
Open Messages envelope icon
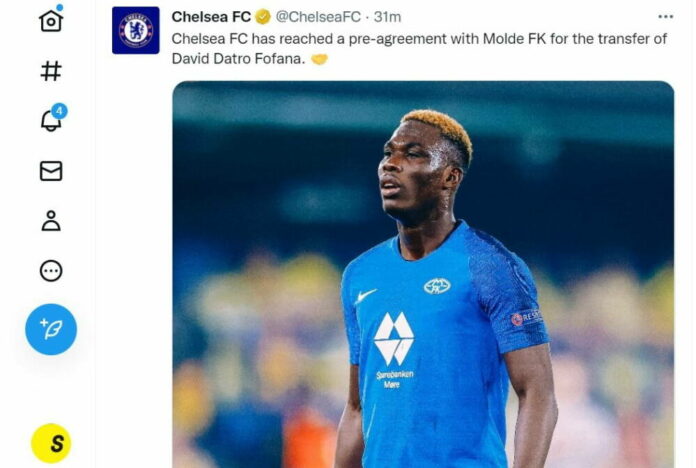click(51, 171)
